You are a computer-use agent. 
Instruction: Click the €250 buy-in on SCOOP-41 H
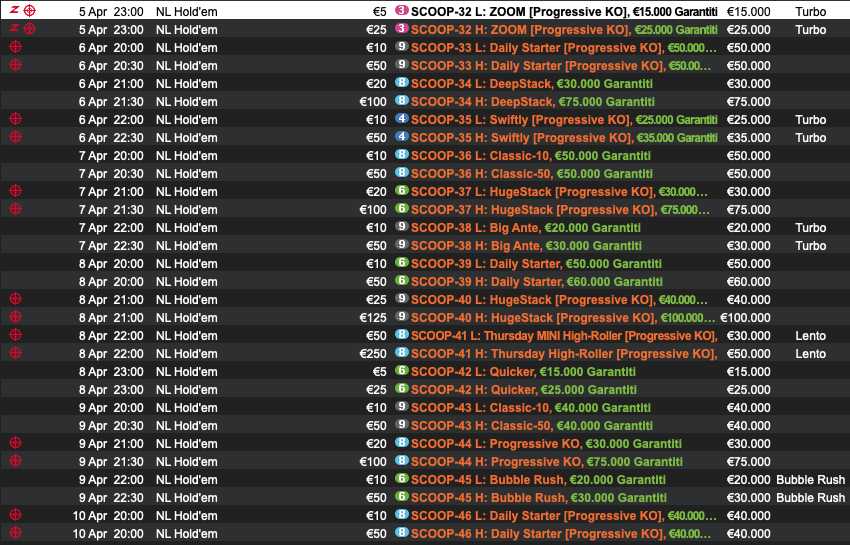pos(373,354)
